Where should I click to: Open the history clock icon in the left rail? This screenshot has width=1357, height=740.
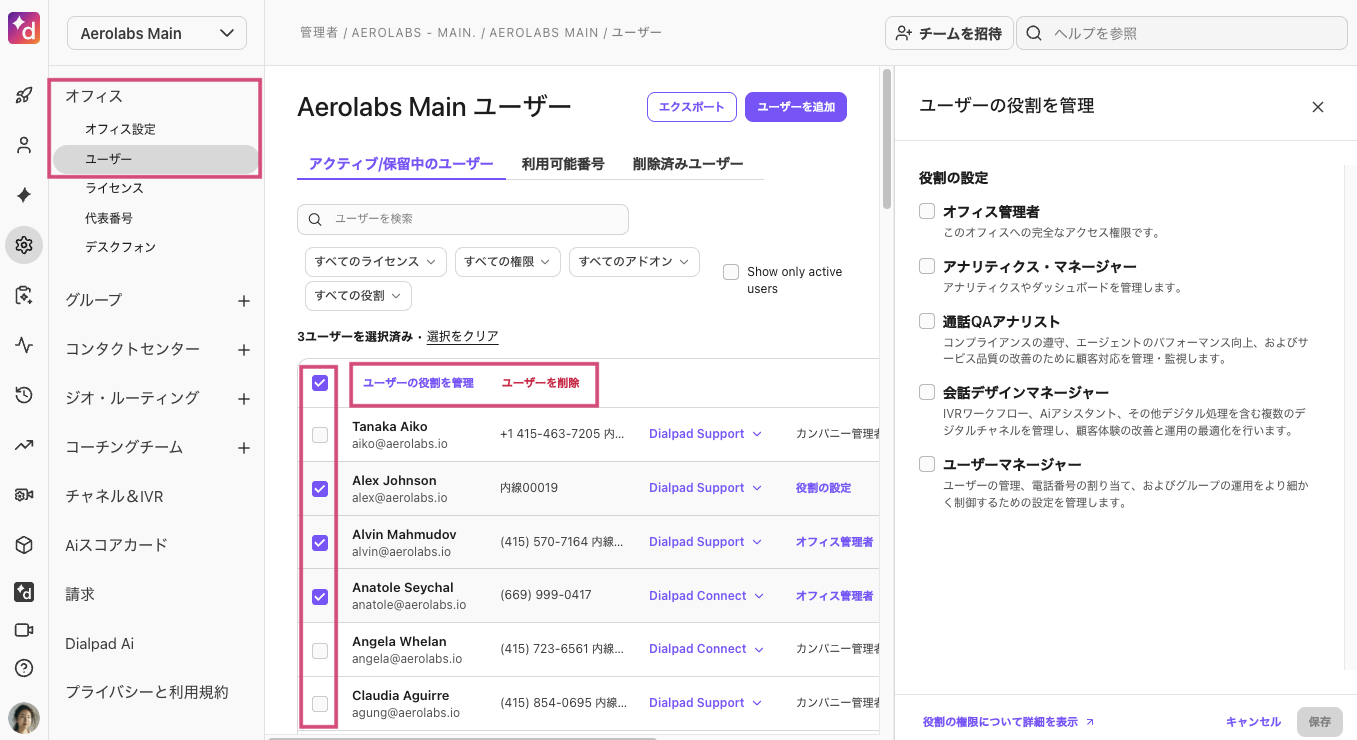24,395
